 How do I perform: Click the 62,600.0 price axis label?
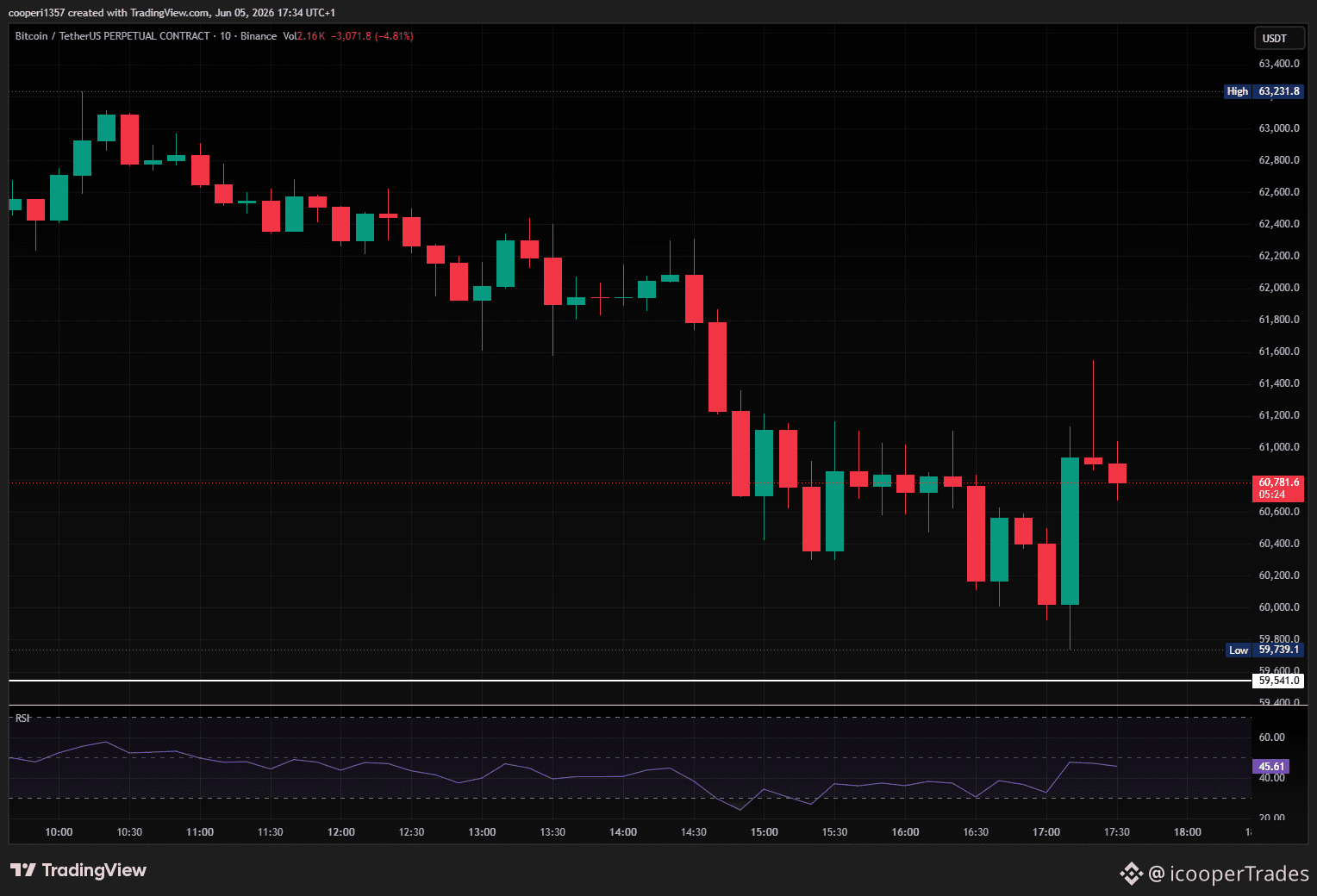coord(1279,192)
